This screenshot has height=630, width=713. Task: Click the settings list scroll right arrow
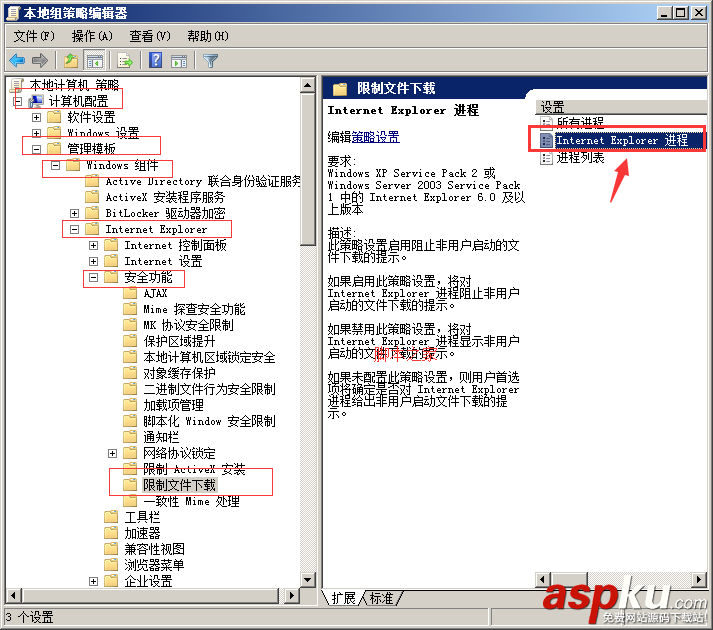click(699, 580)
